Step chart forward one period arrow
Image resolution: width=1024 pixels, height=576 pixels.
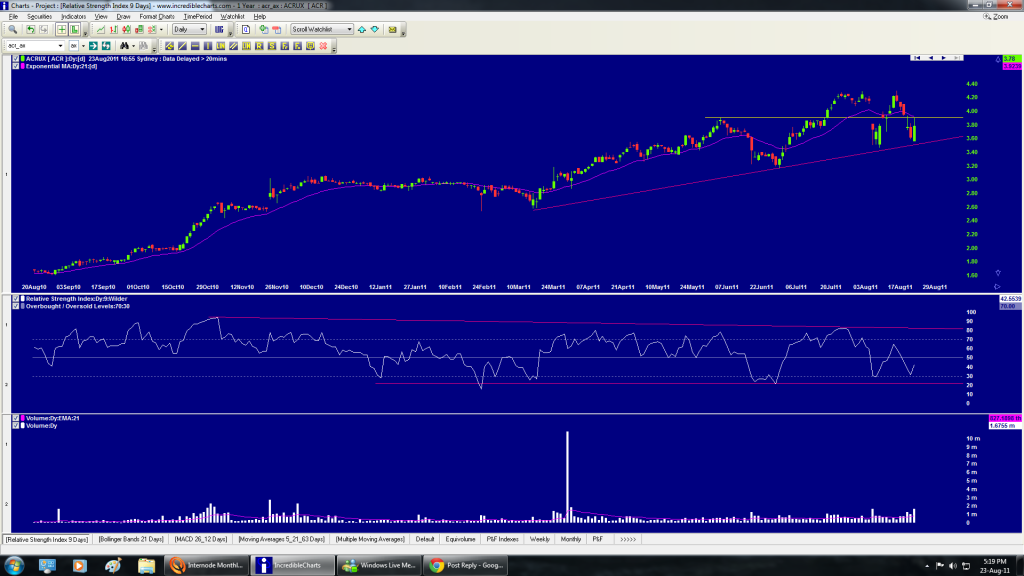coord(944,58)
